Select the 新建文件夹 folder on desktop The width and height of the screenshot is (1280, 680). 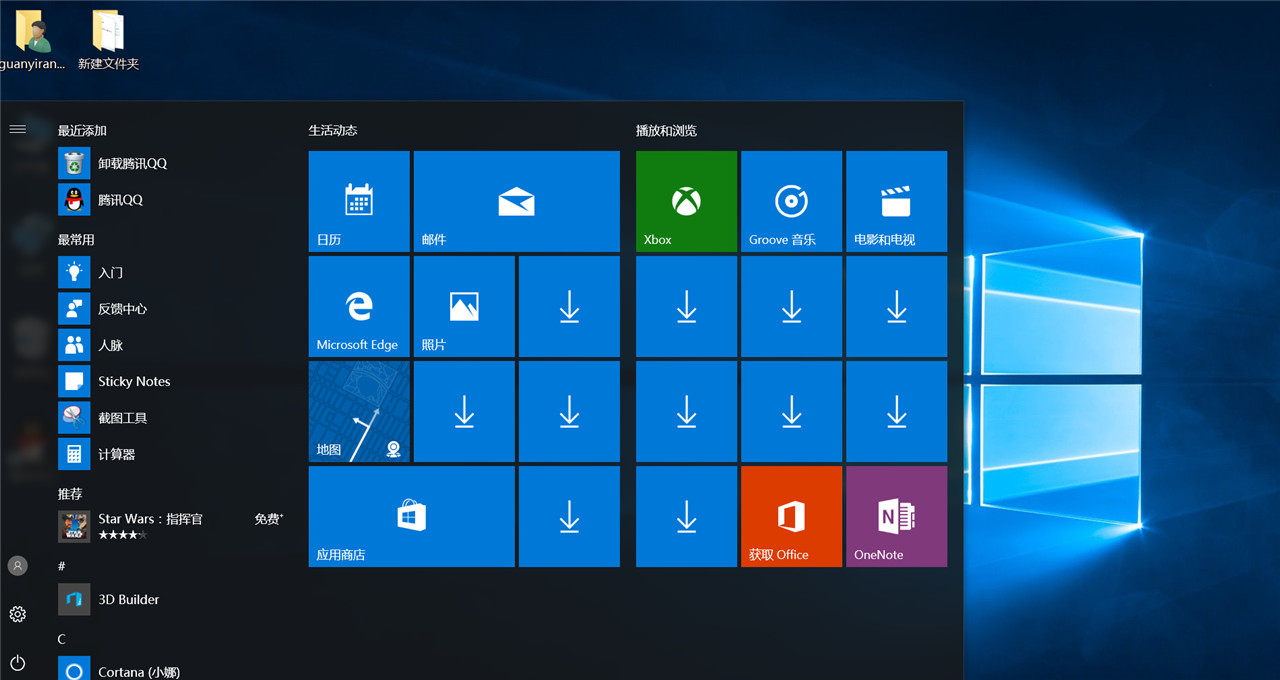[108, 41]
